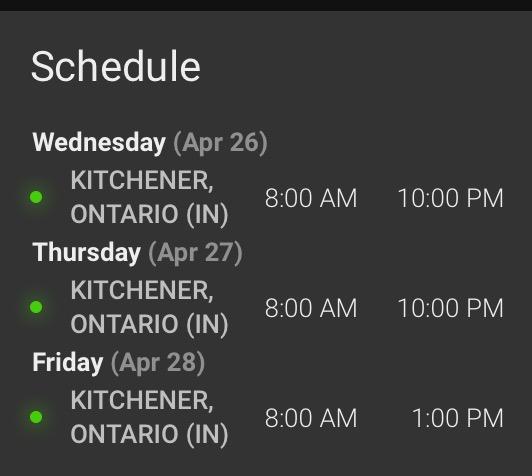The height and width of the screenshot is (476, 532).
Task: Tap Wednesday's 8:00 AM start time
Action: point(311,198)
